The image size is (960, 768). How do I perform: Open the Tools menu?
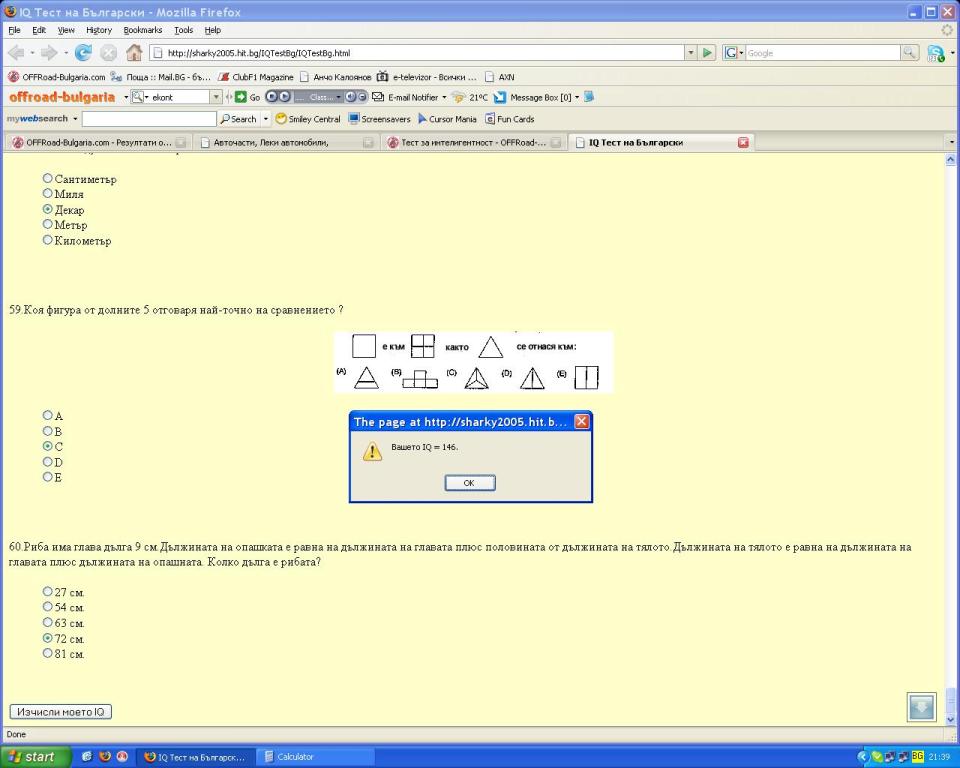click(183, 30)
